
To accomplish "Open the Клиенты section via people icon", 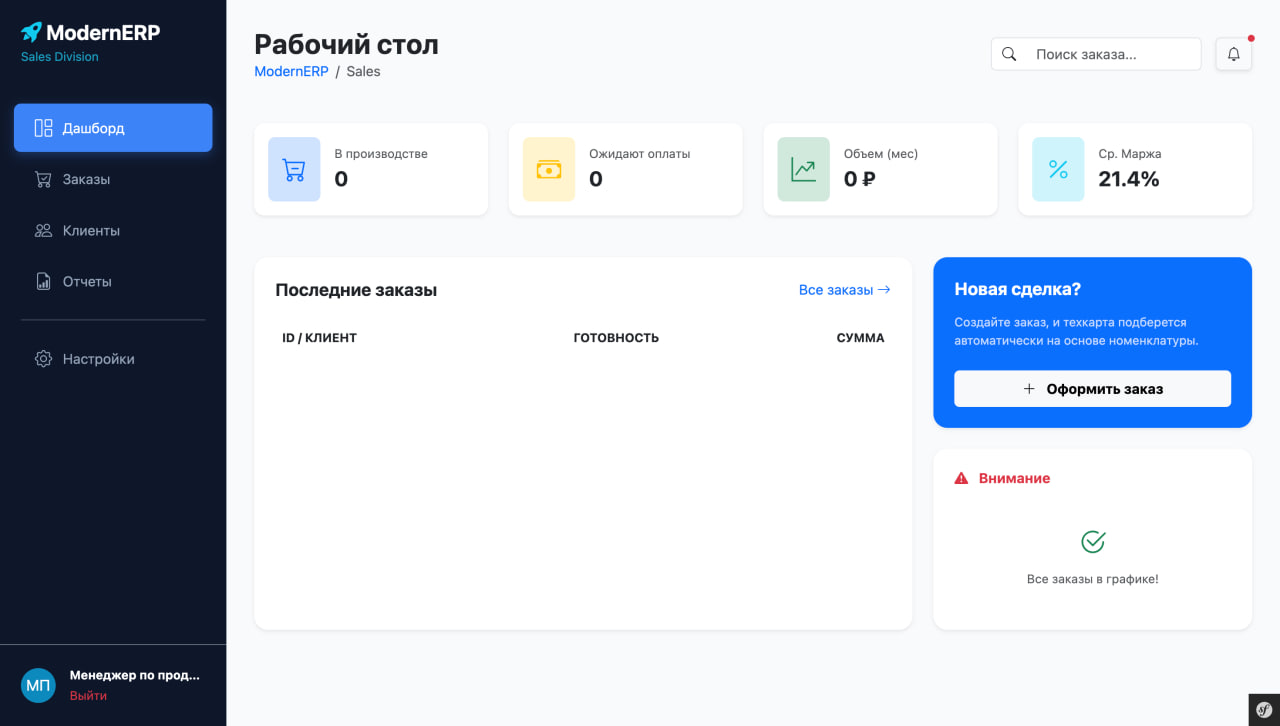I will coord(42,230).
